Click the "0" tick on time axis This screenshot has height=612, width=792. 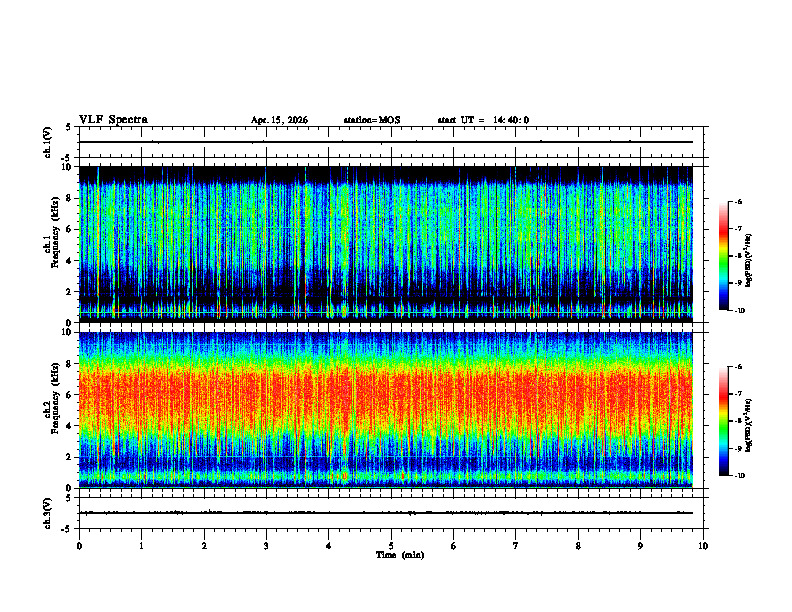click(x=79, y=546)
